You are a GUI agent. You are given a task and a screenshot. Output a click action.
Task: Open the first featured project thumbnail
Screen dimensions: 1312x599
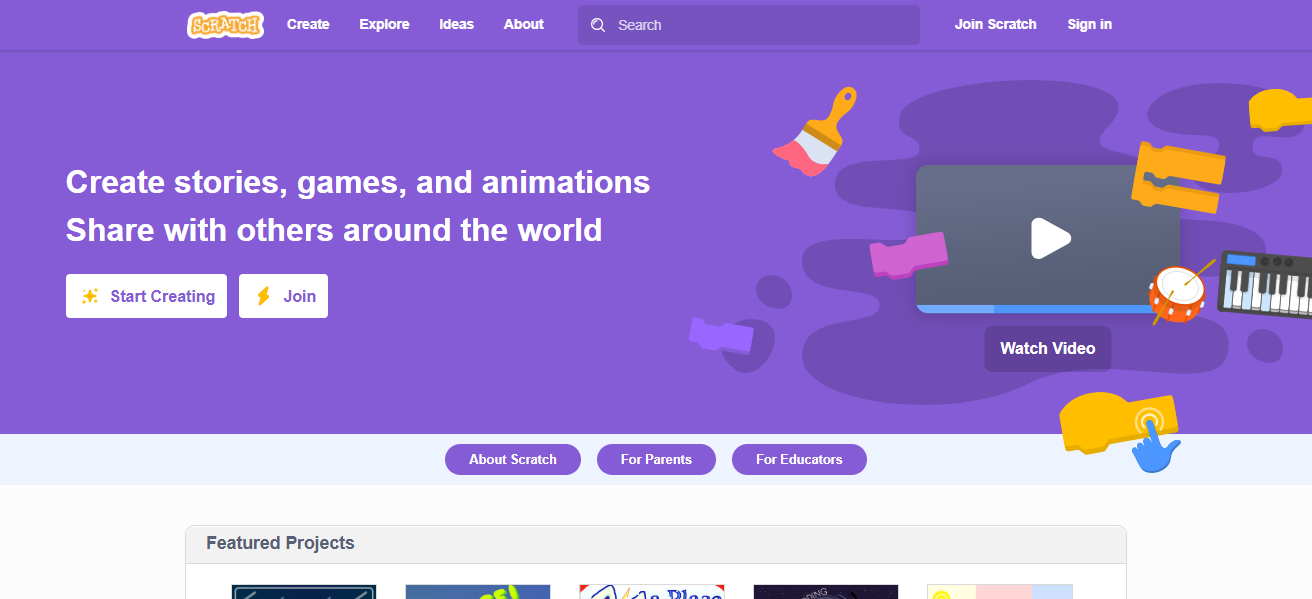304,592
